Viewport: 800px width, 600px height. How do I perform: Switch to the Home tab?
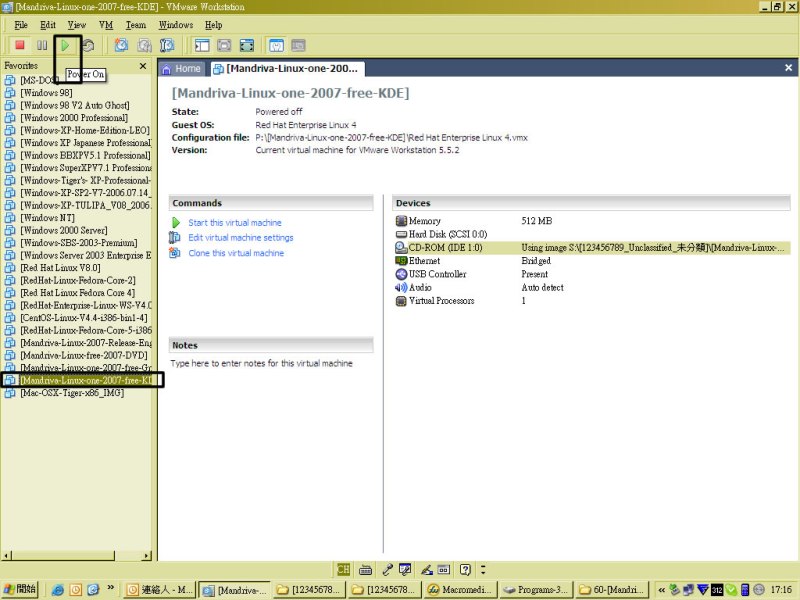(x=182, y=68)
